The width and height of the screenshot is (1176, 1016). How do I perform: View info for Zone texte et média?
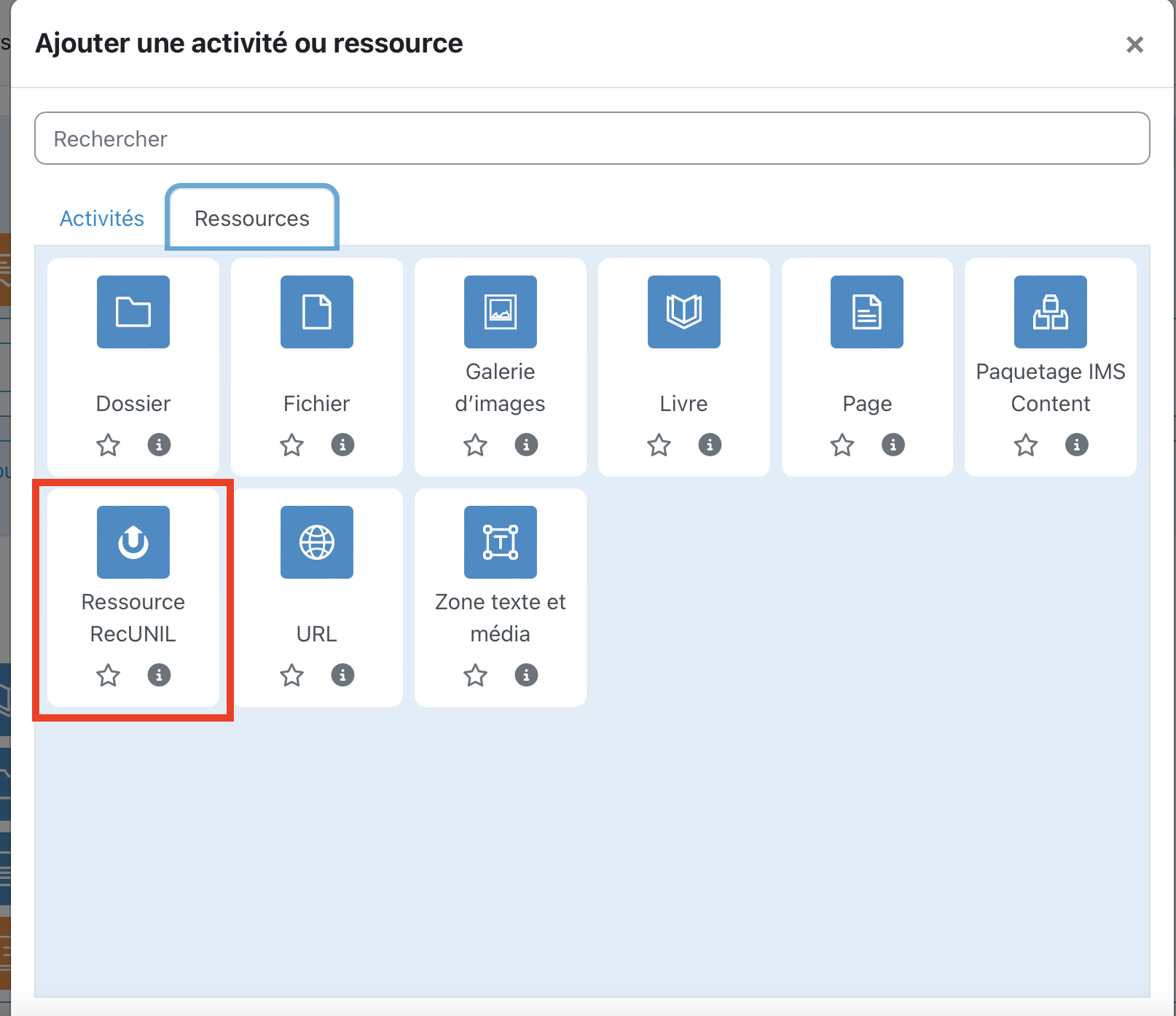click(x=526, y=676)
